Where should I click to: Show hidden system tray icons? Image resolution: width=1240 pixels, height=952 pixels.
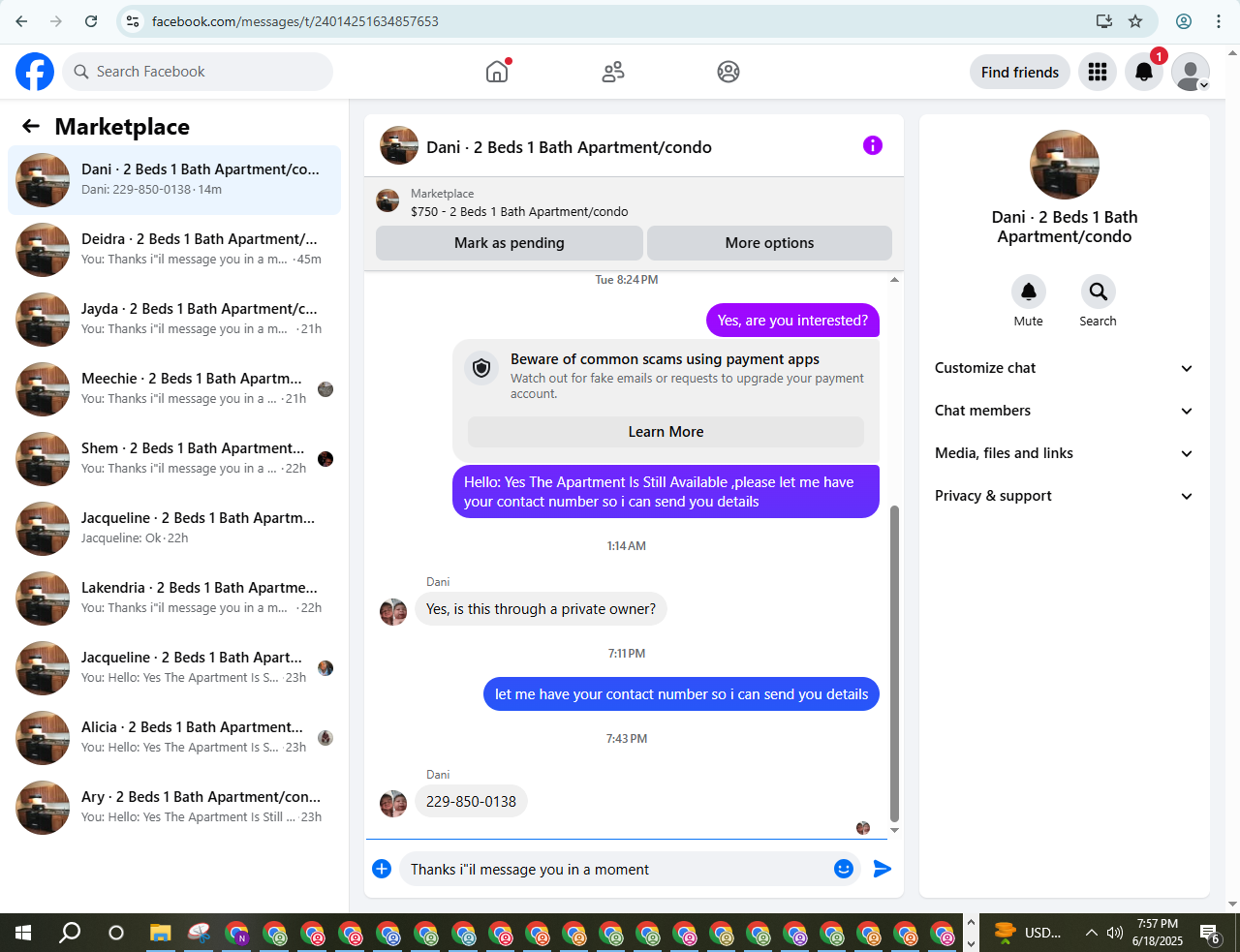pyautogui.click(x=1091, y=933)
